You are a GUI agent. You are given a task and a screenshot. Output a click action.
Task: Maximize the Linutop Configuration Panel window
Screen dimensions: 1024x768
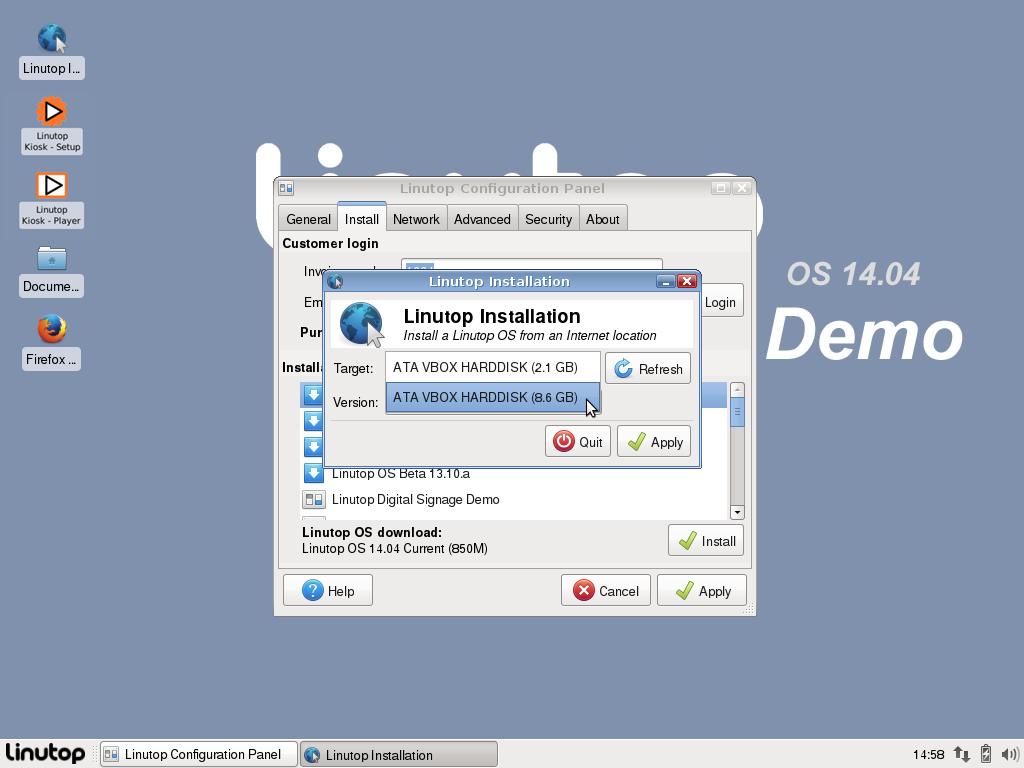[x=720, y=188]
